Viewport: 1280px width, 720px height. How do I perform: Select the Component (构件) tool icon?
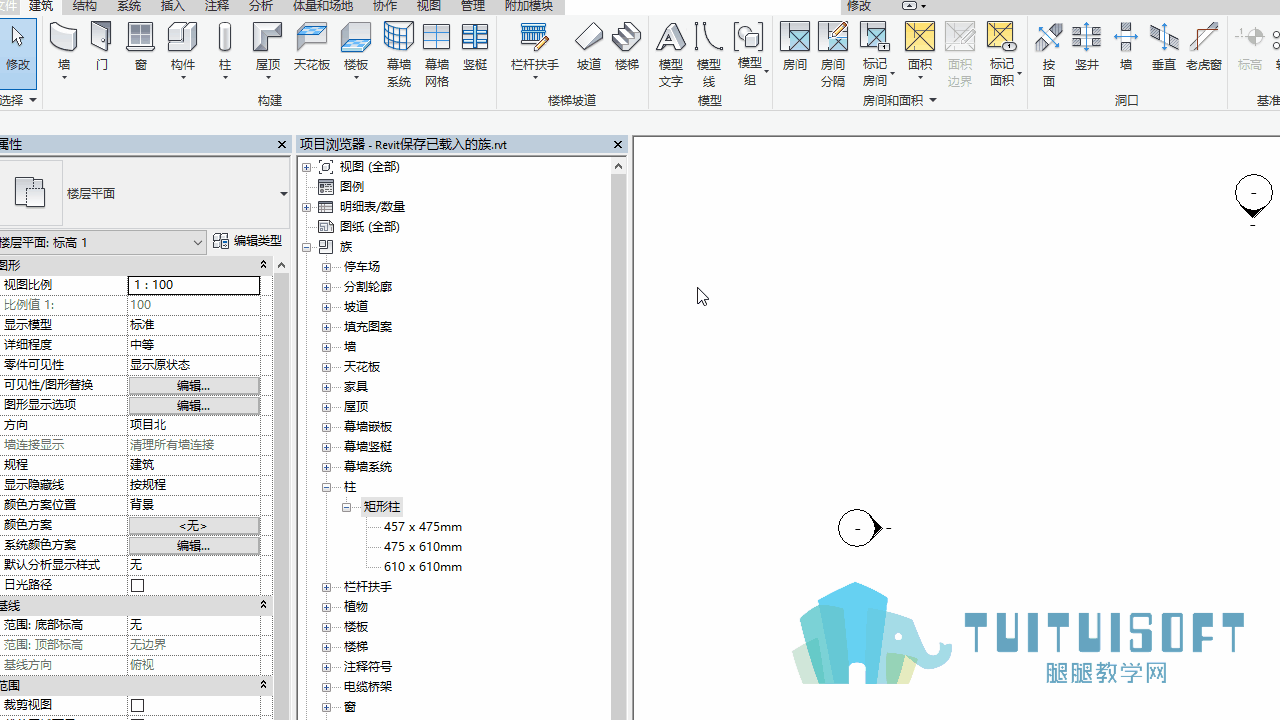[x=183, y=39]
